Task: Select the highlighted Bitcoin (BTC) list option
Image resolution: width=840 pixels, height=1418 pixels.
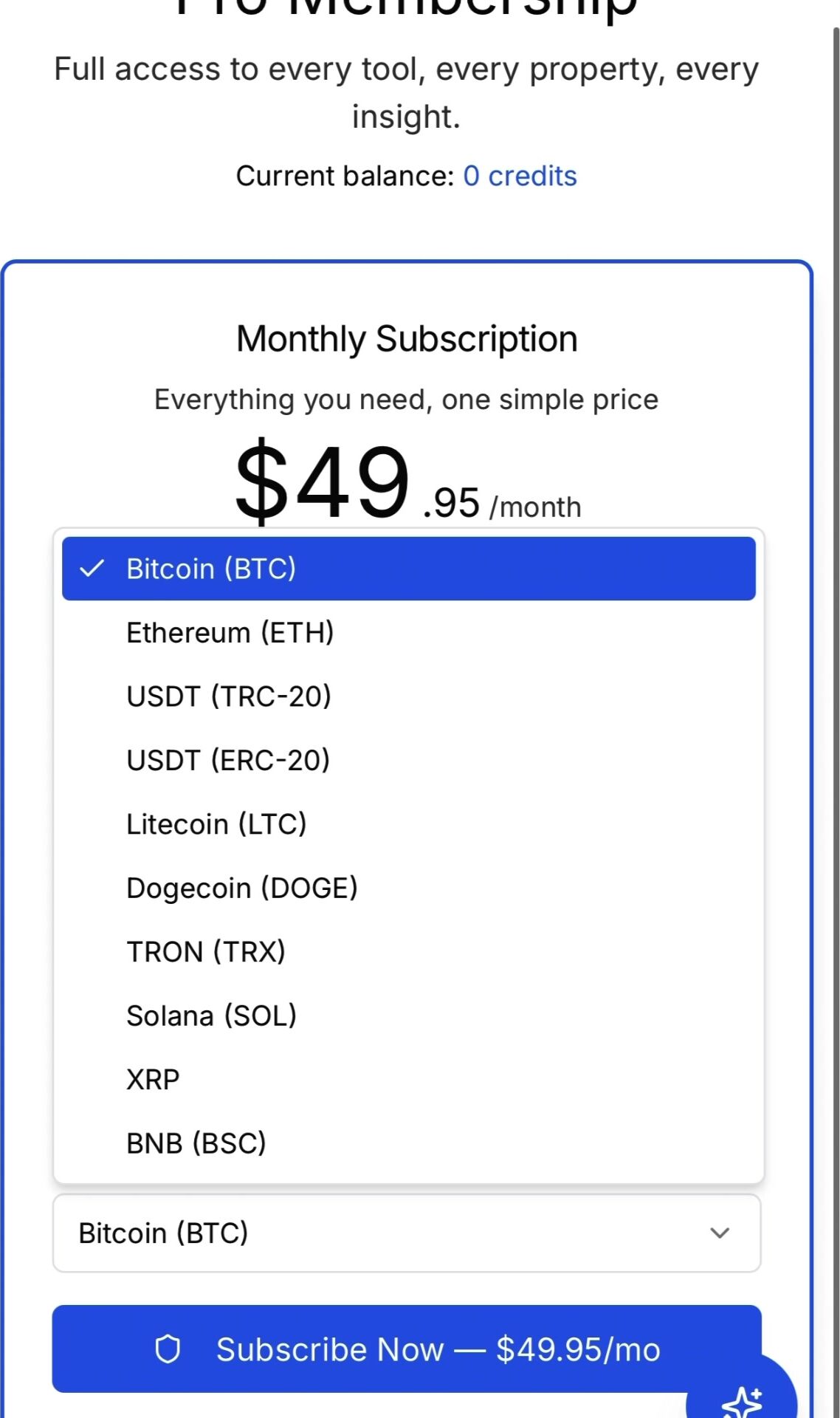Action: pos(408,569)
